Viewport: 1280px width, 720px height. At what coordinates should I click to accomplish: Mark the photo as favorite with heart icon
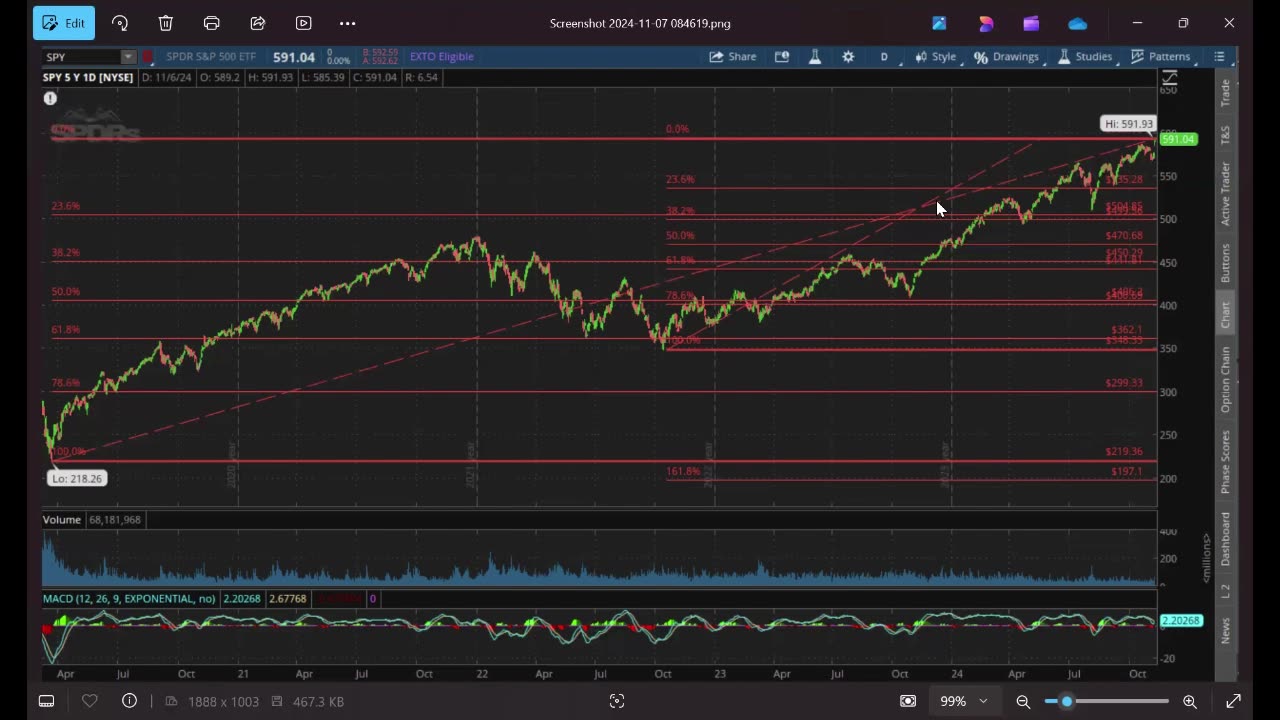[89, 701]
